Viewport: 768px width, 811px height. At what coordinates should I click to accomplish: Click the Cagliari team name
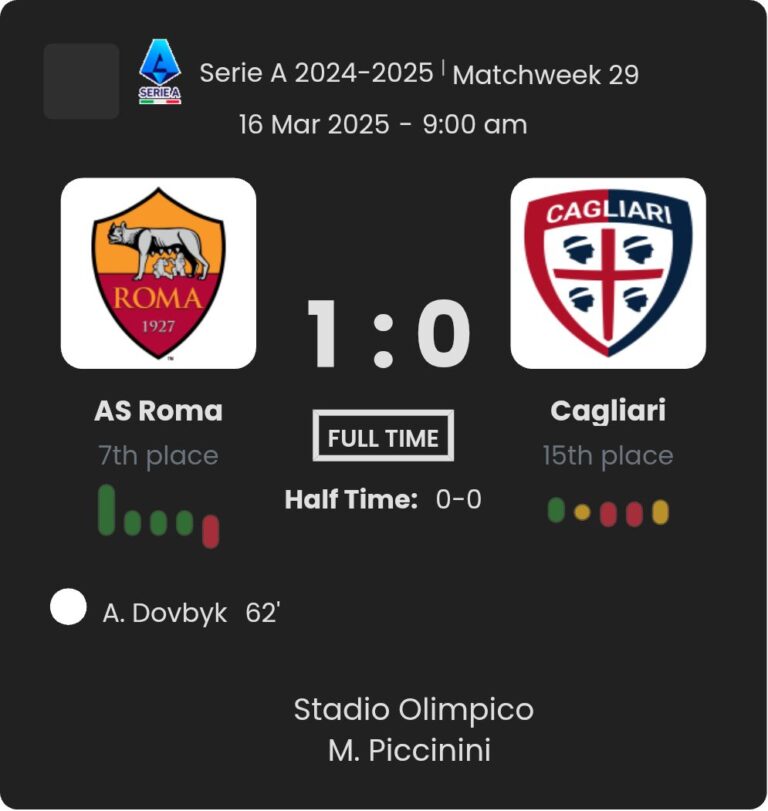608,411
